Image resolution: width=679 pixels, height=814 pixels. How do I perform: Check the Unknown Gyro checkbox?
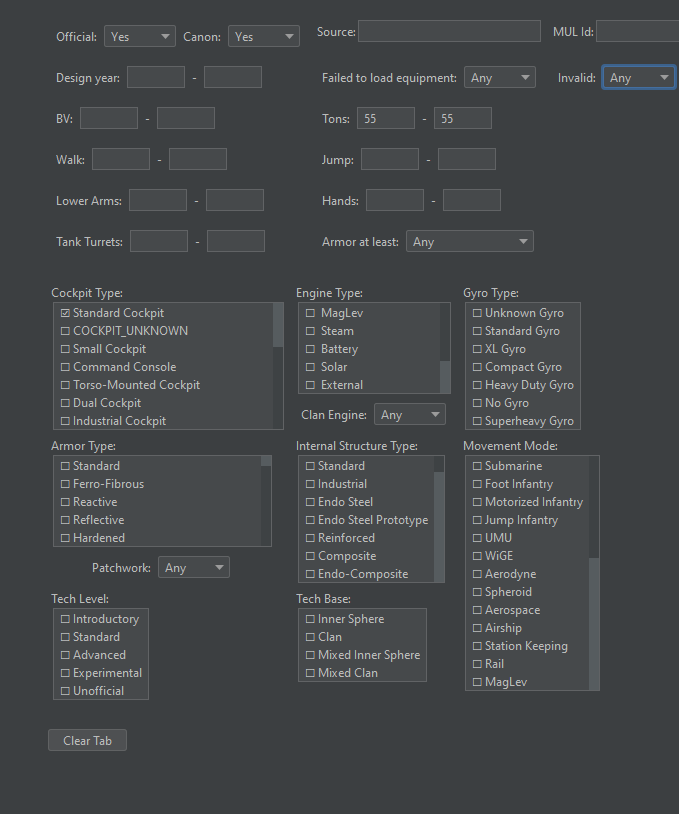pyautogui.click(x=477, y=313)
